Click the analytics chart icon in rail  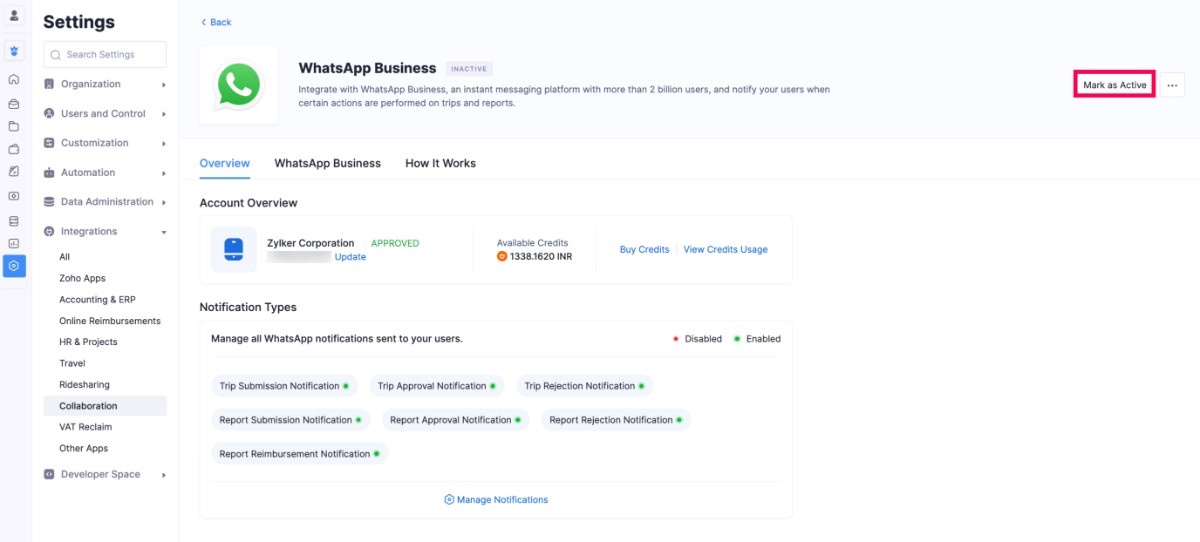point(14,243)
